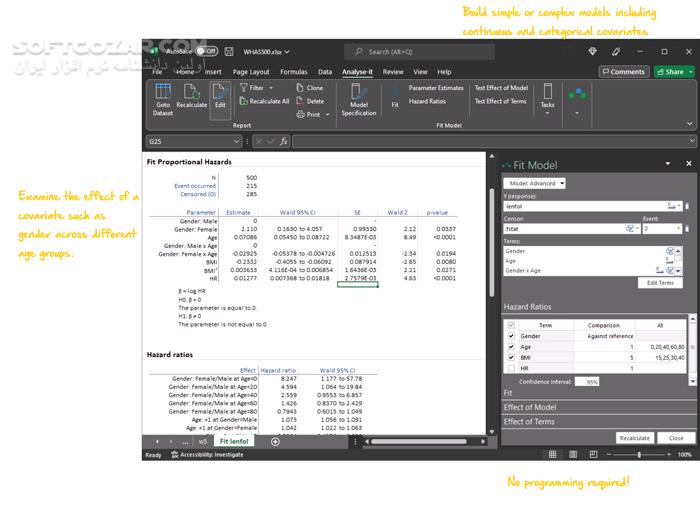Click Parameter Estimates in ribbon

click(x=436, y=88)
